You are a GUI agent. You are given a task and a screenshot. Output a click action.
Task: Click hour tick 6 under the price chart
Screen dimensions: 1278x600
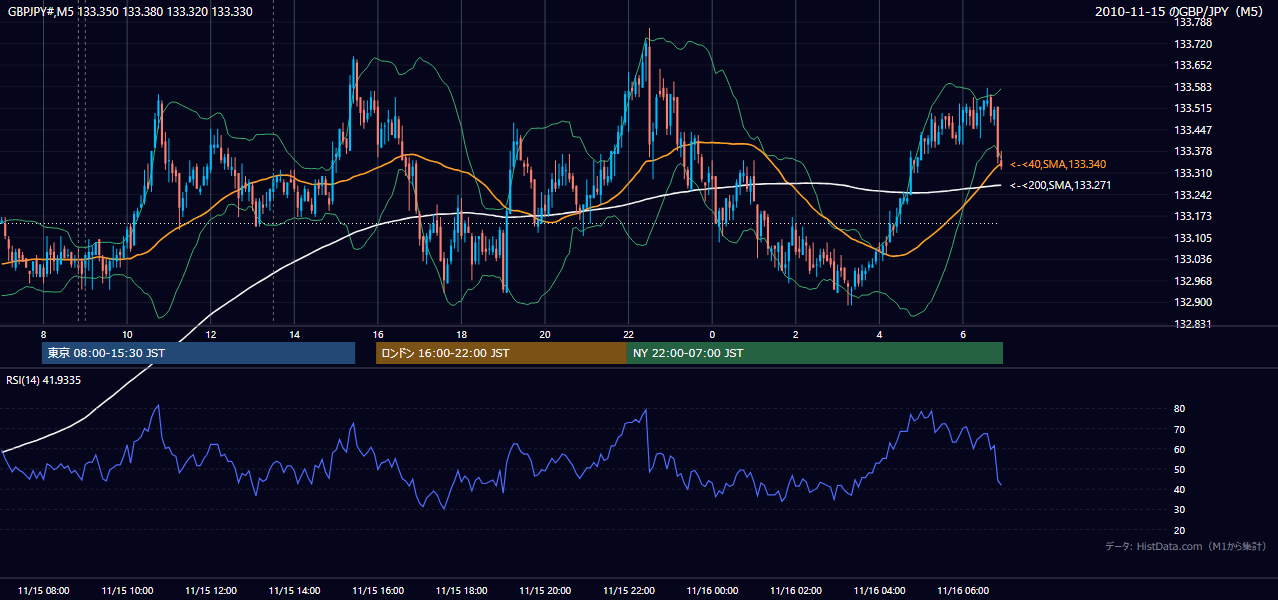963,334
